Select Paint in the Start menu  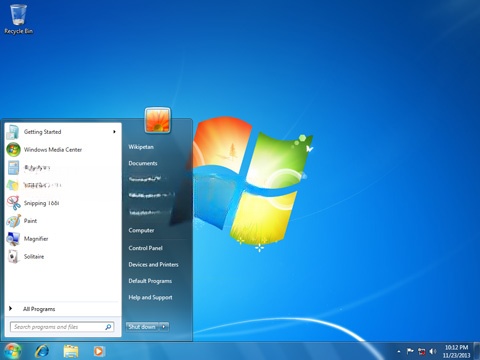[x=63, y=221]
